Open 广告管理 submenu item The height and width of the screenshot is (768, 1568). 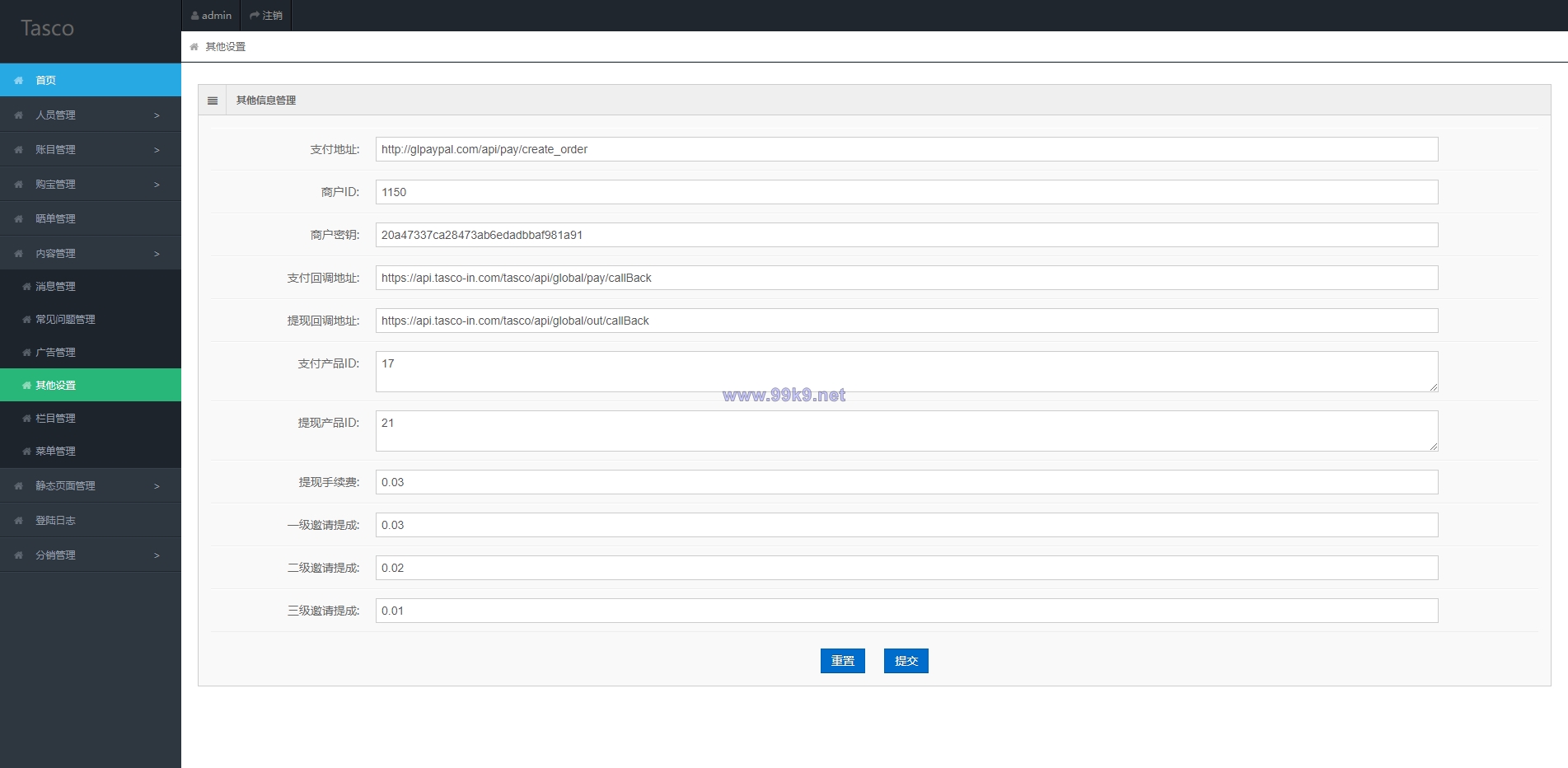point(91,352)
